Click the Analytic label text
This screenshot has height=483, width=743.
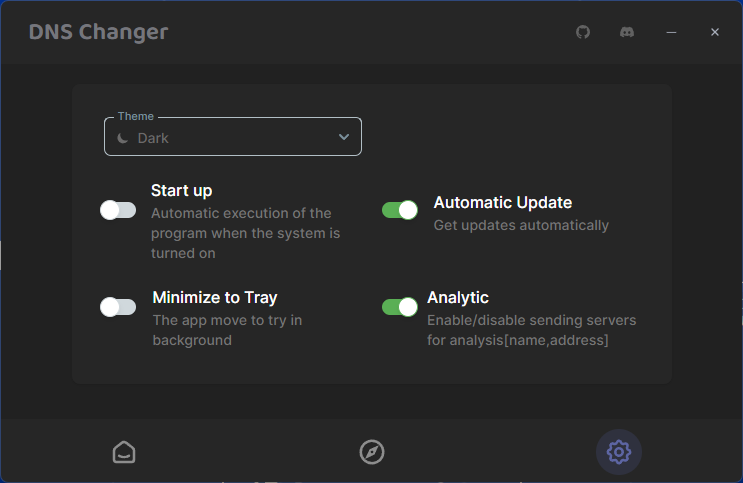click(458, 297)
